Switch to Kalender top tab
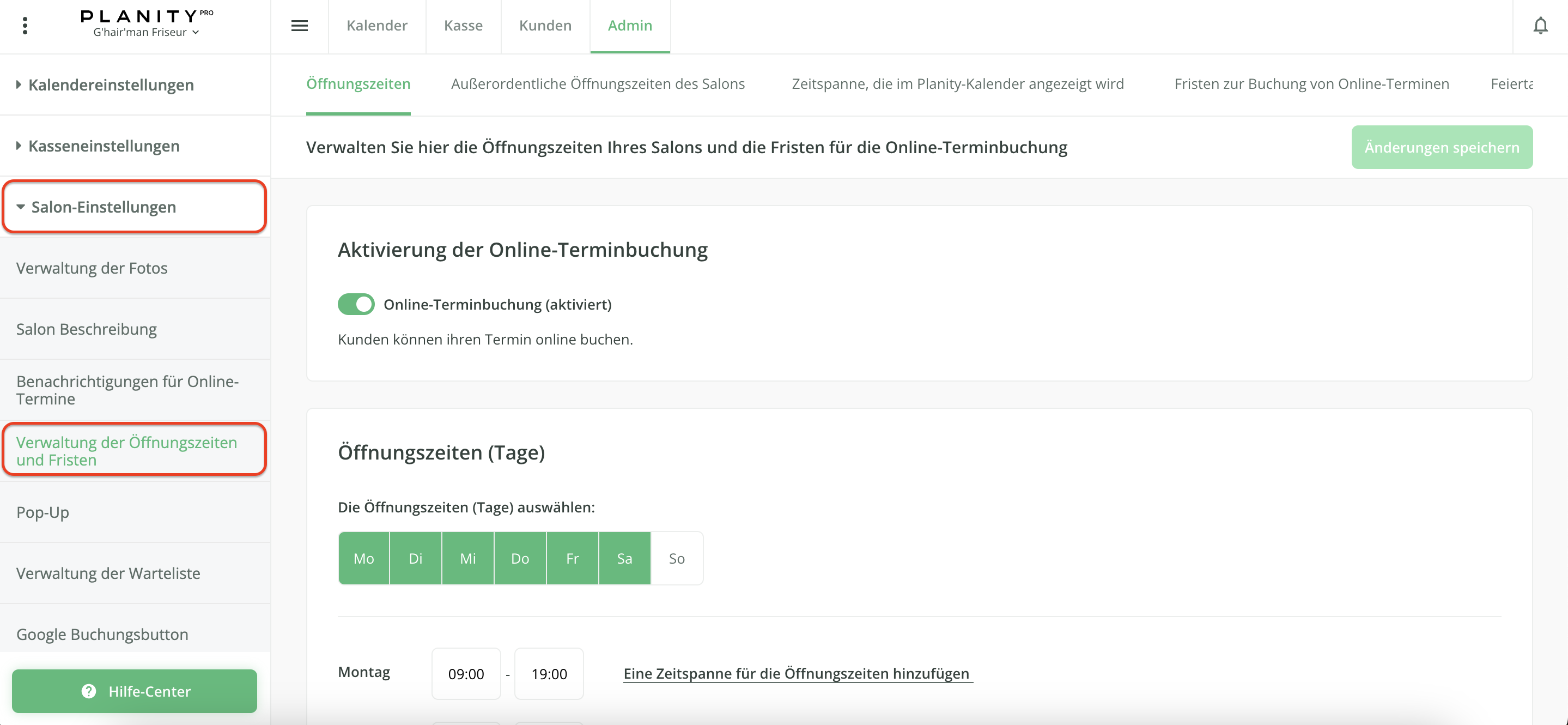The height and width of the screenshot is (725, 1568). point(377,26)
